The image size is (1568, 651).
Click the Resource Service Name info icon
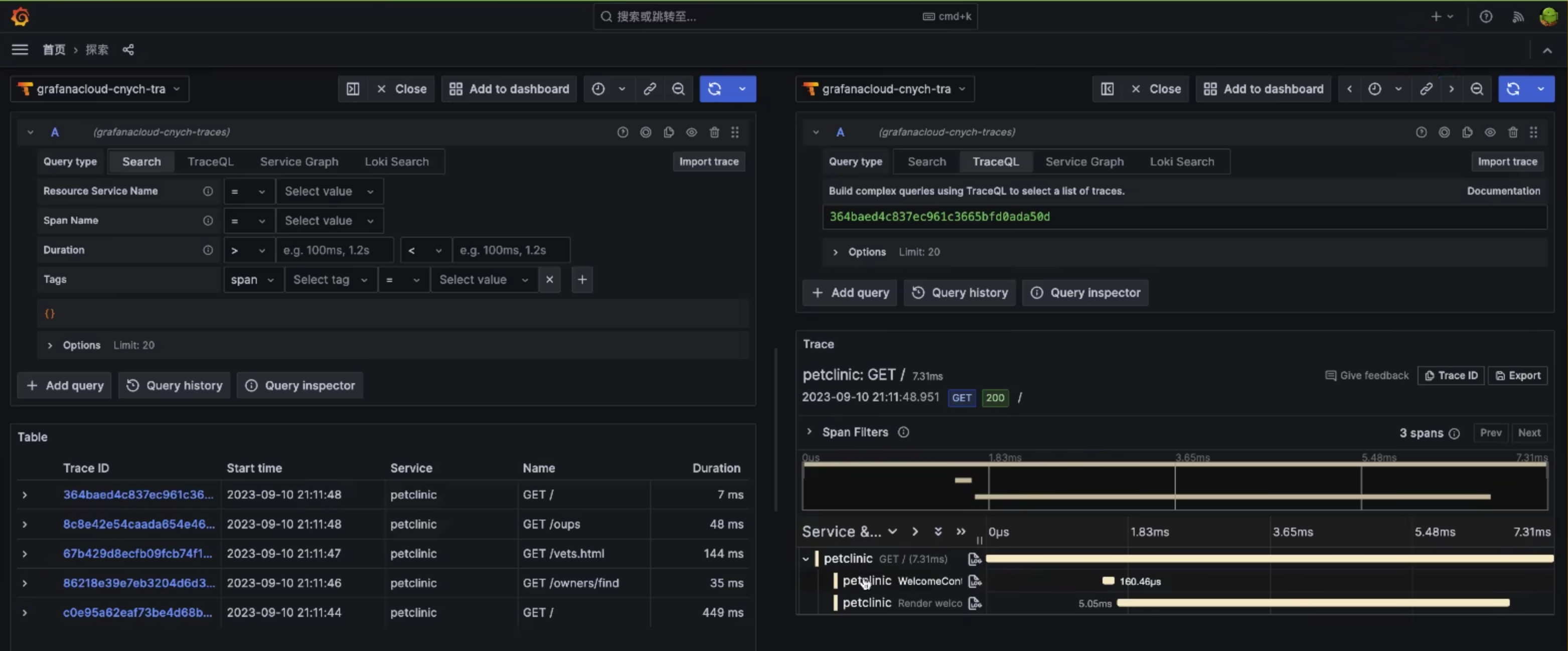tap(208, 191)
